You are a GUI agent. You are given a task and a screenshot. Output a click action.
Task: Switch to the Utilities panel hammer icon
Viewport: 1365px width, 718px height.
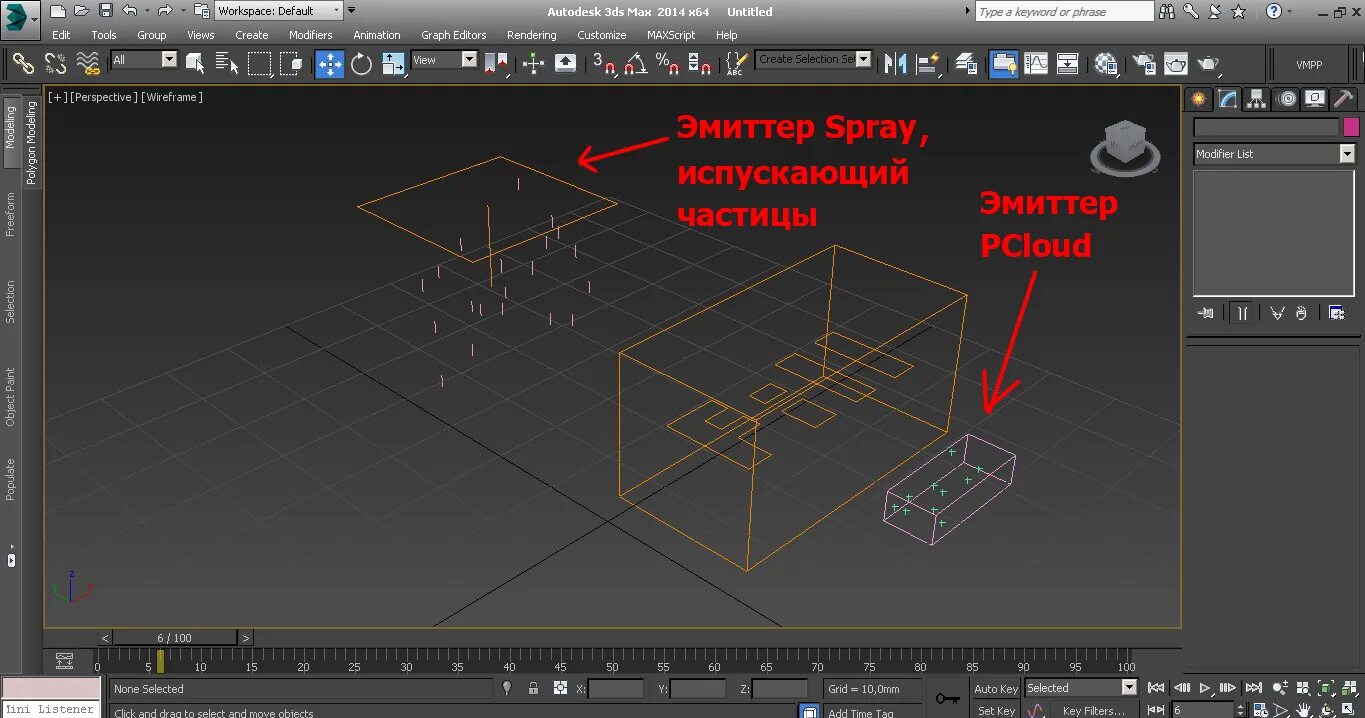[1343, 99]
